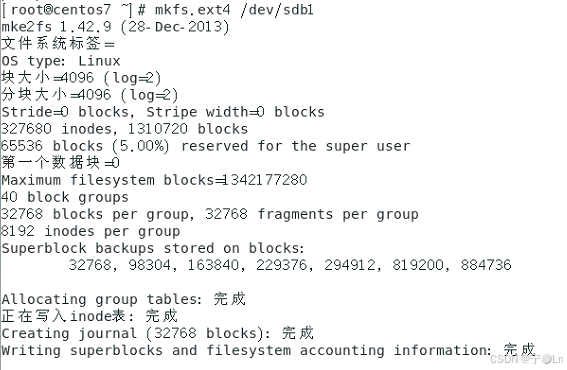Click the Superblock backups stored on blocks line
The image size is (567, 370).
pyautogui.click(x=153, y=248)
